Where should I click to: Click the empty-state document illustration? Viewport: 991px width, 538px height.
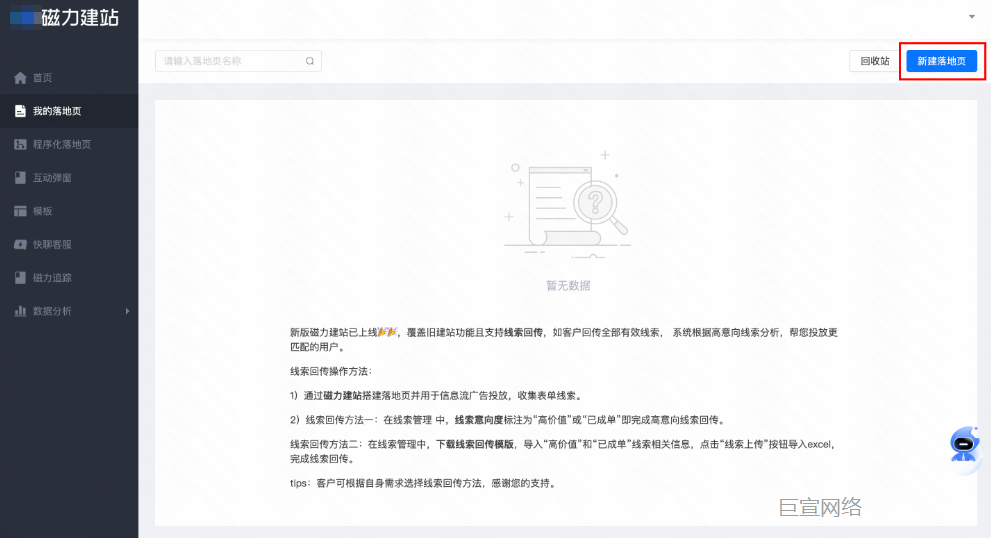(568, 205)
